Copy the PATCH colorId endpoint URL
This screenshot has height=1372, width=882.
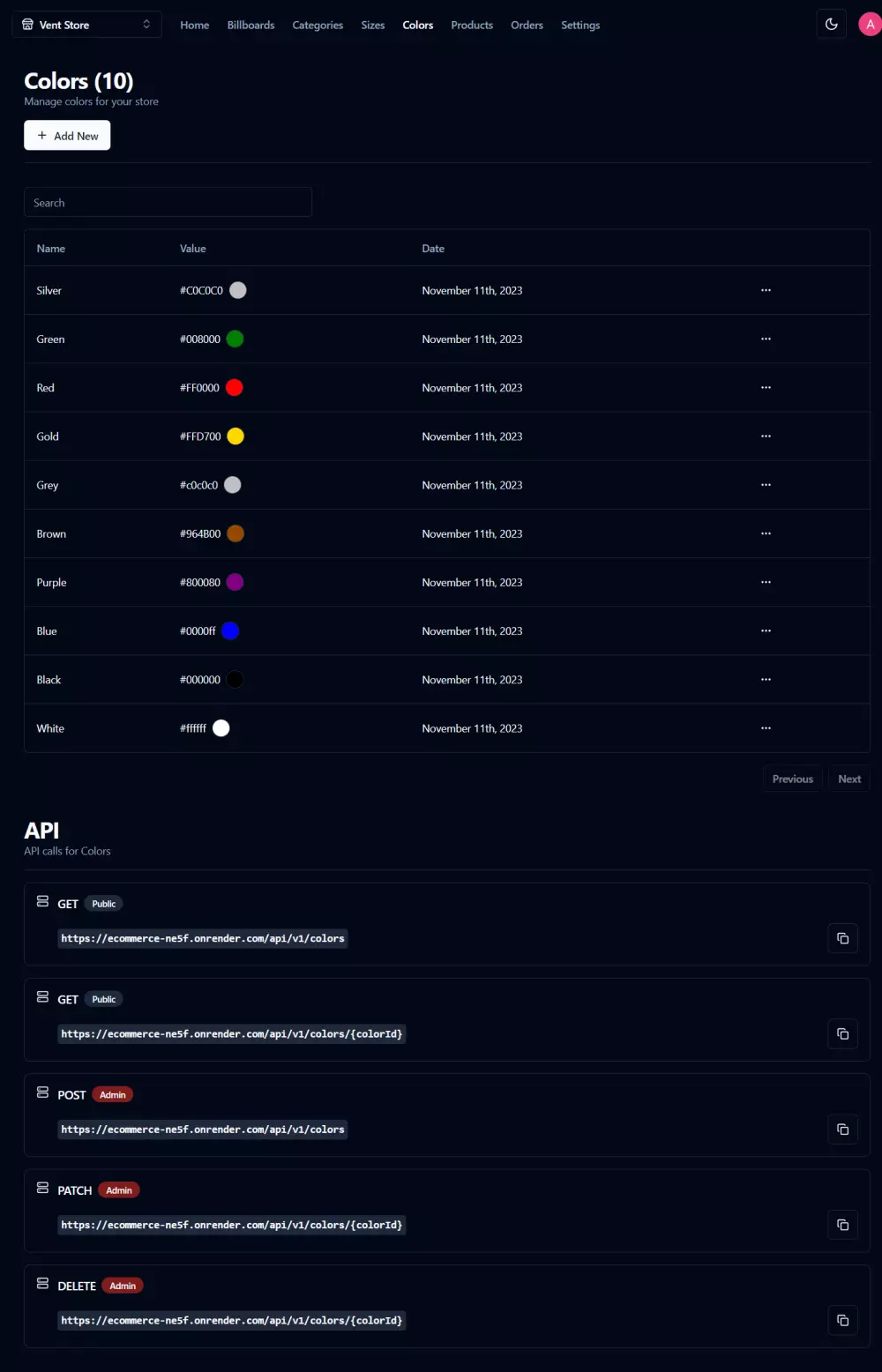(842, 1225)
